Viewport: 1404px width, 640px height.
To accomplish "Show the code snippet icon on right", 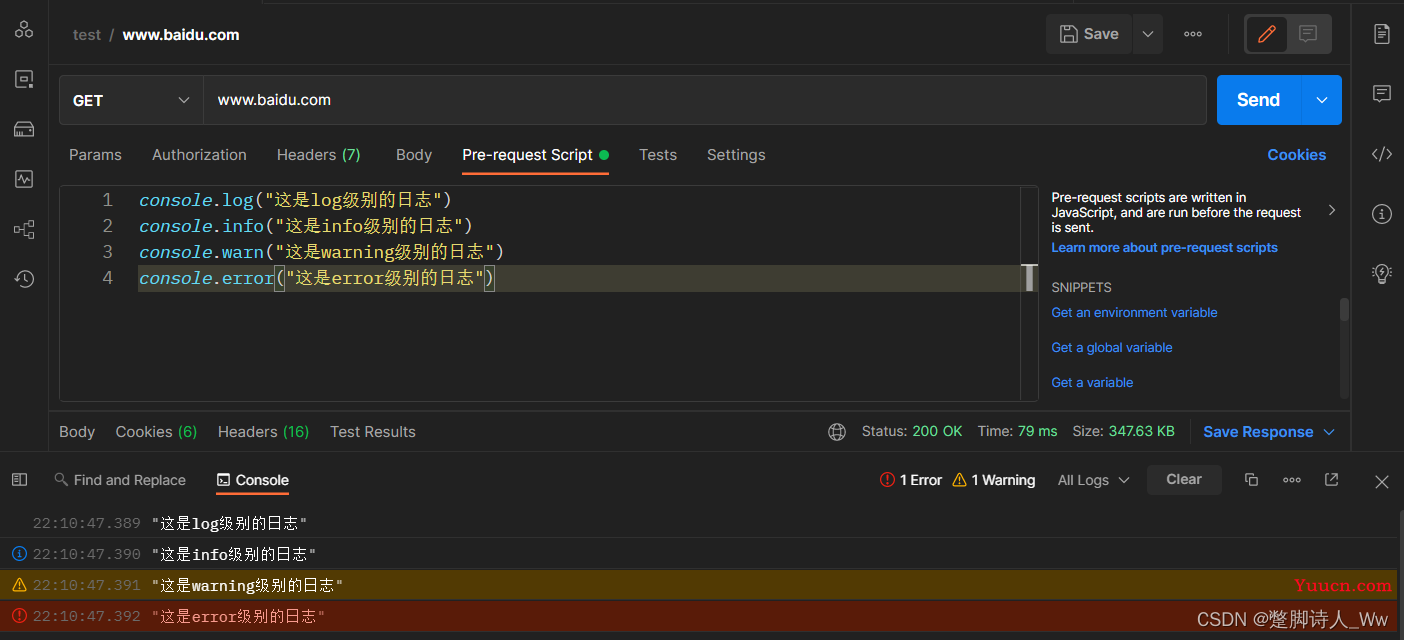I will pos(1382,154).
